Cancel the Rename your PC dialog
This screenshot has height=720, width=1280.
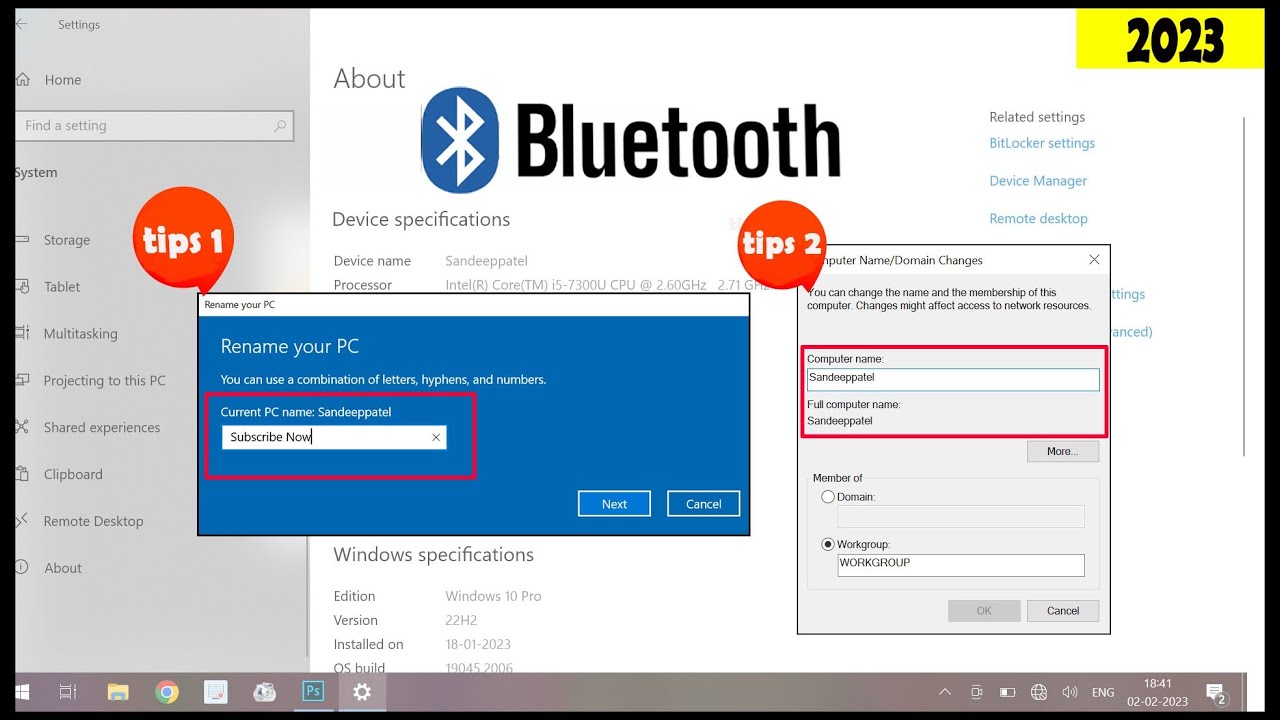tap(703, 504)
